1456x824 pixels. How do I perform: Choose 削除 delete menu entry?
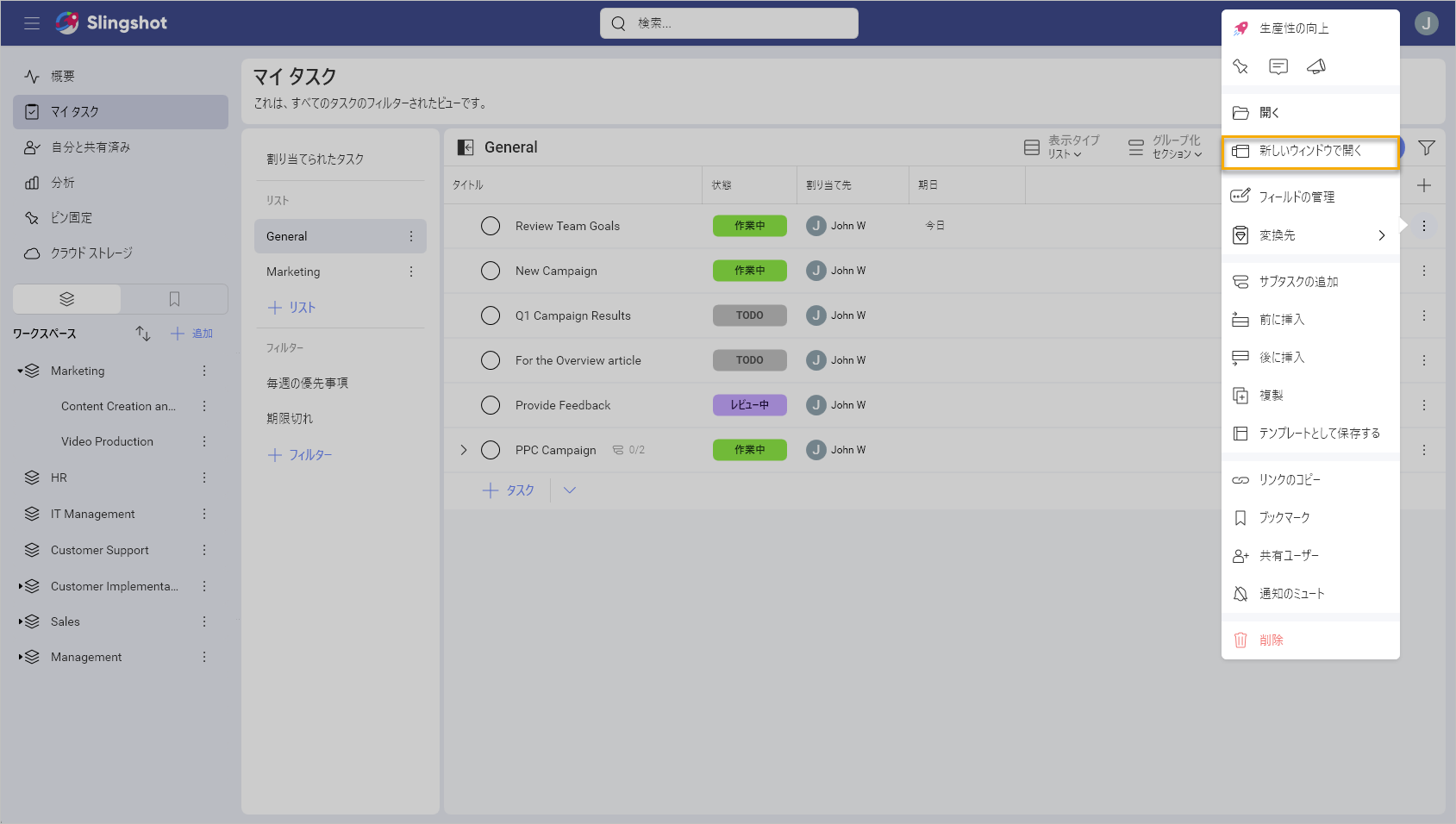pyautogui.click(x=1310, y=640)
